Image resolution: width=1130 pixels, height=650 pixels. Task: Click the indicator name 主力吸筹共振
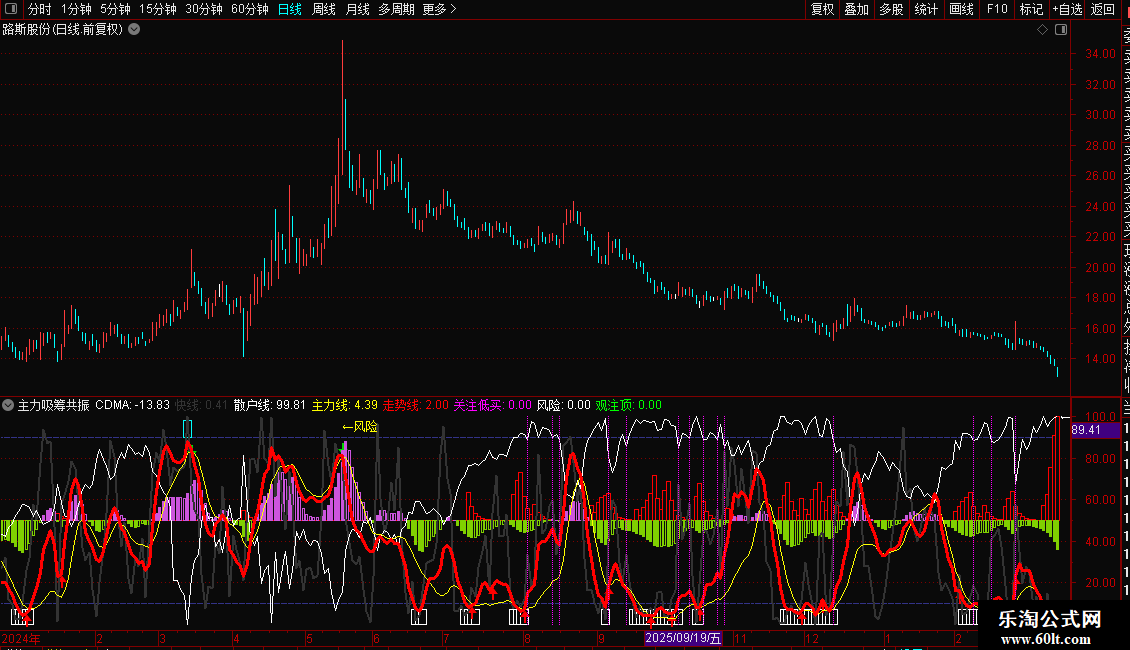pos(53,405)
